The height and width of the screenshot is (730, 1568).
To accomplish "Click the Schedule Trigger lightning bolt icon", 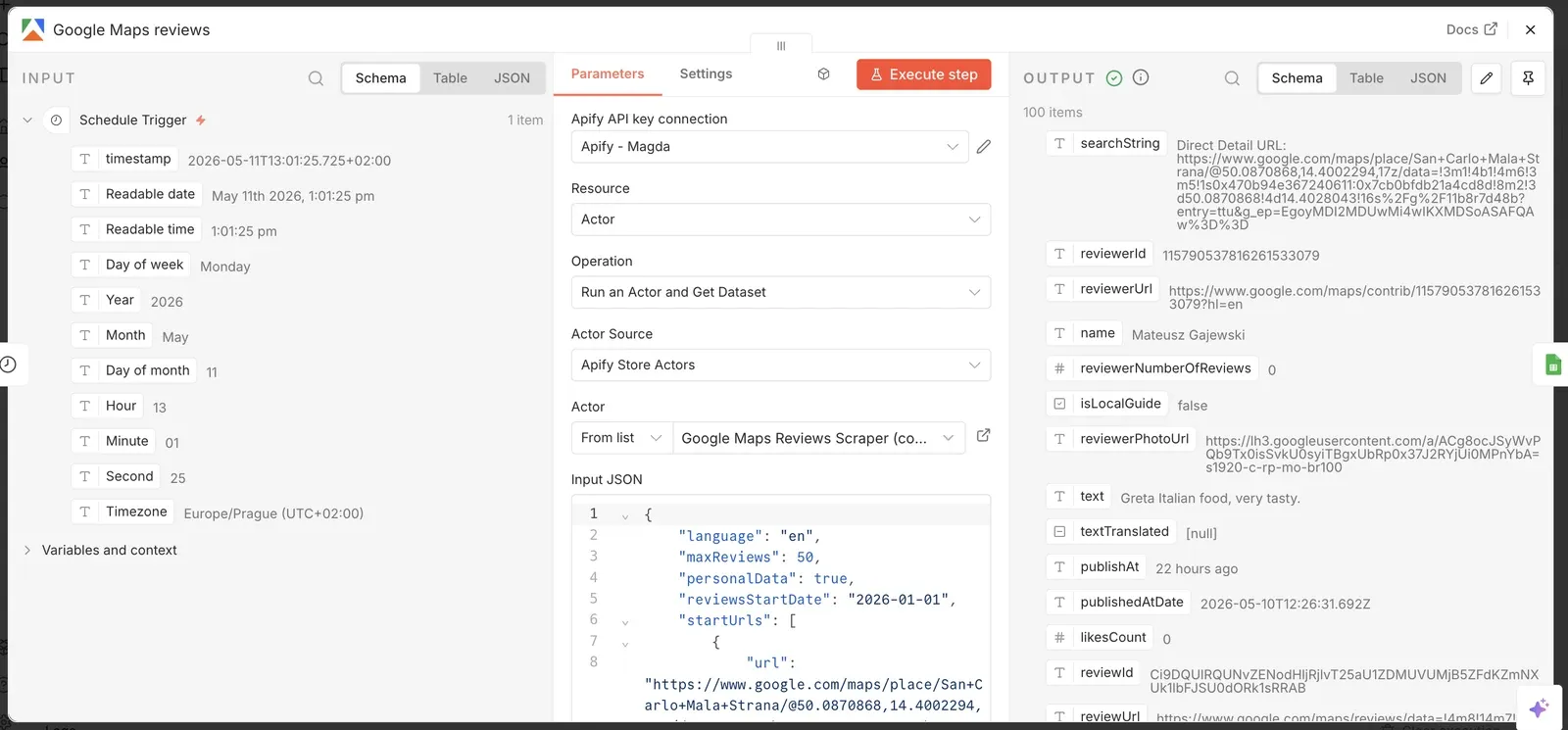I will pyautogui.click(x=201, y=120).
